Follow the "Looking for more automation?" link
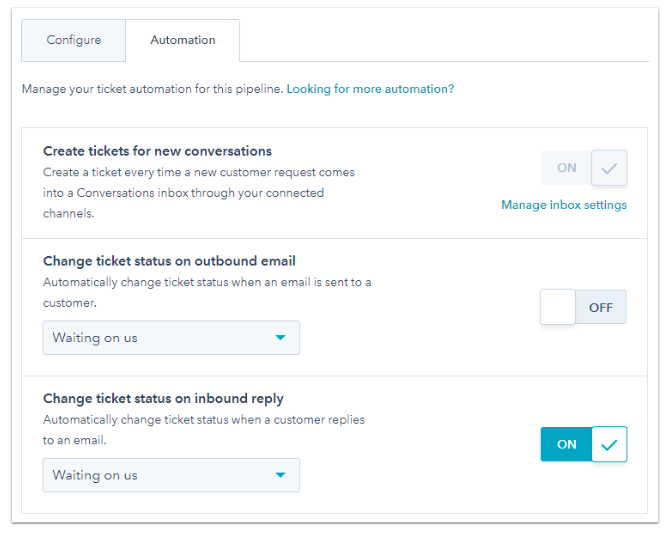The image size is (672, 538). click(x=370, y=89)
